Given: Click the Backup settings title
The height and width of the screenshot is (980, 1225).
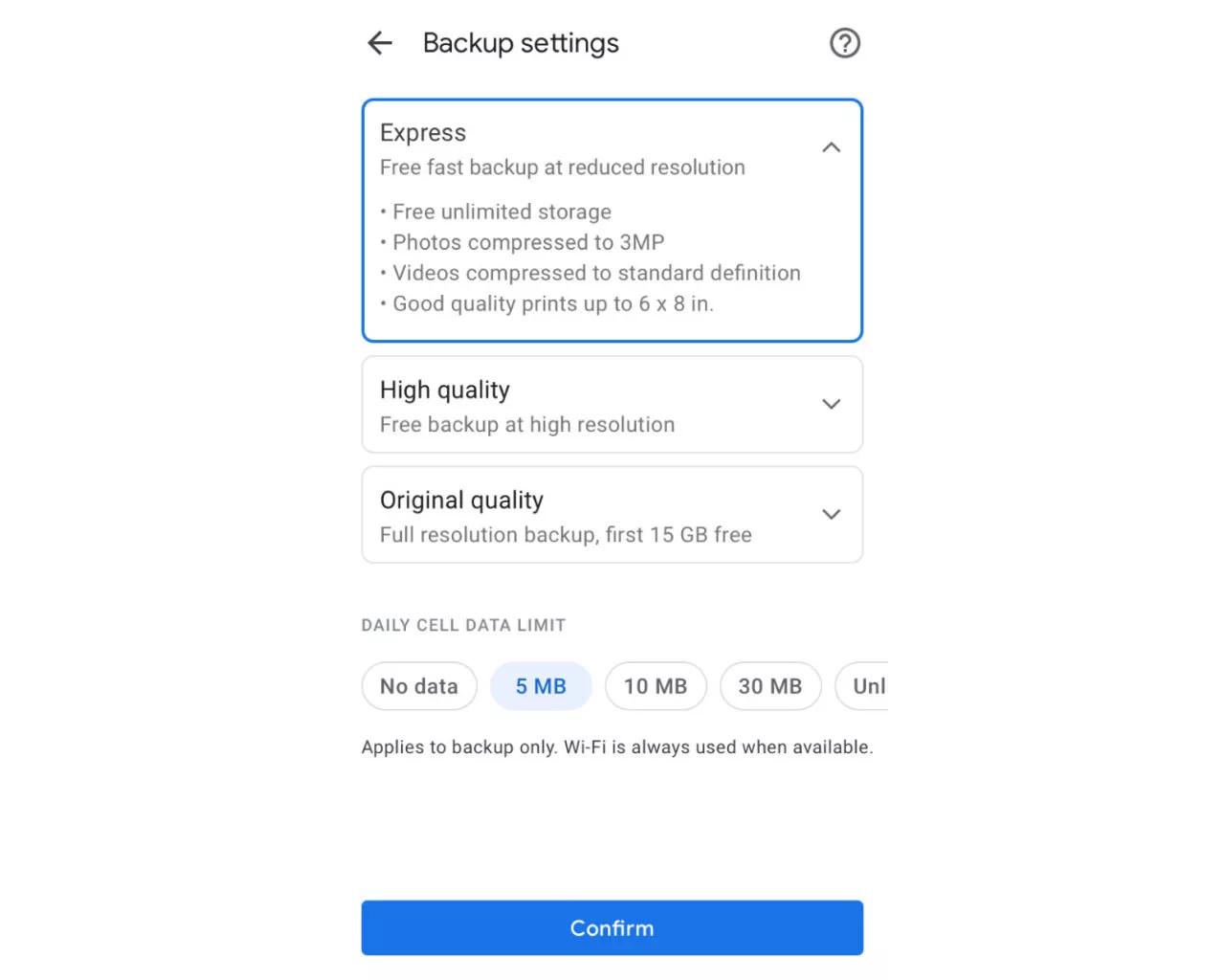Looking at the screenshot, I should (521, 43).
